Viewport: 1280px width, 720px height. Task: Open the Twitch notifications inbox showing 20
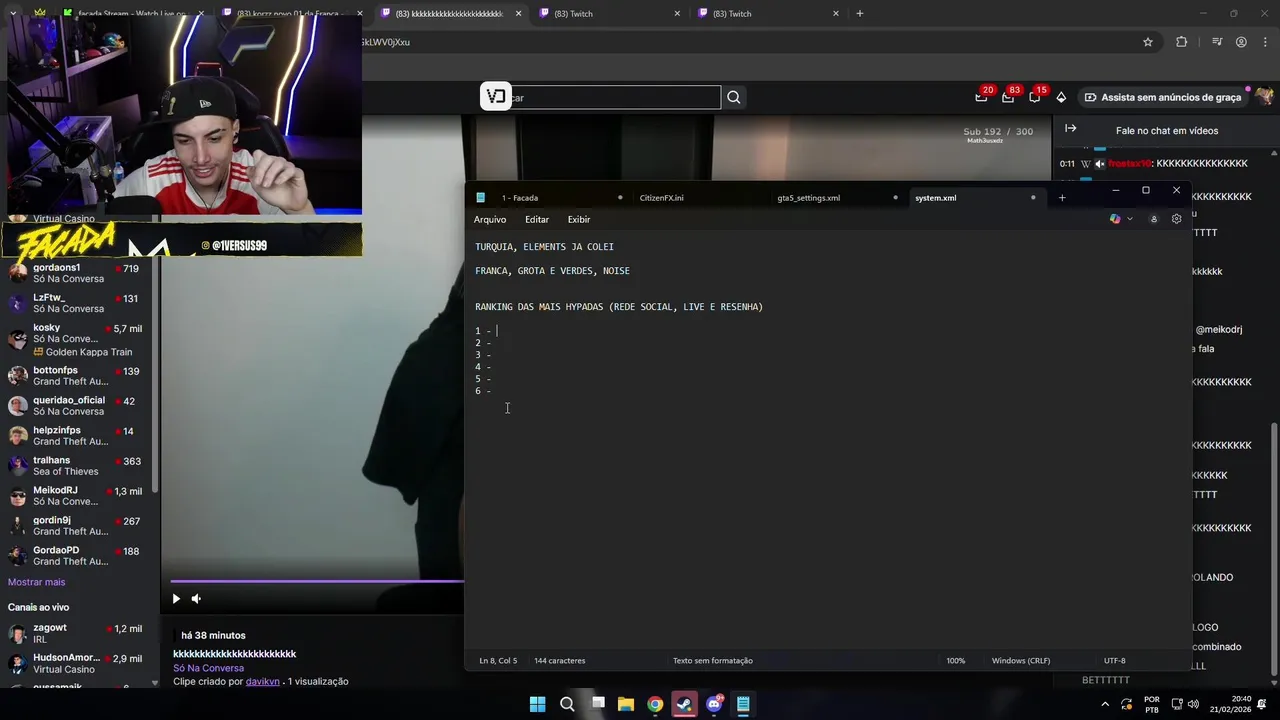tap(982, 97)
